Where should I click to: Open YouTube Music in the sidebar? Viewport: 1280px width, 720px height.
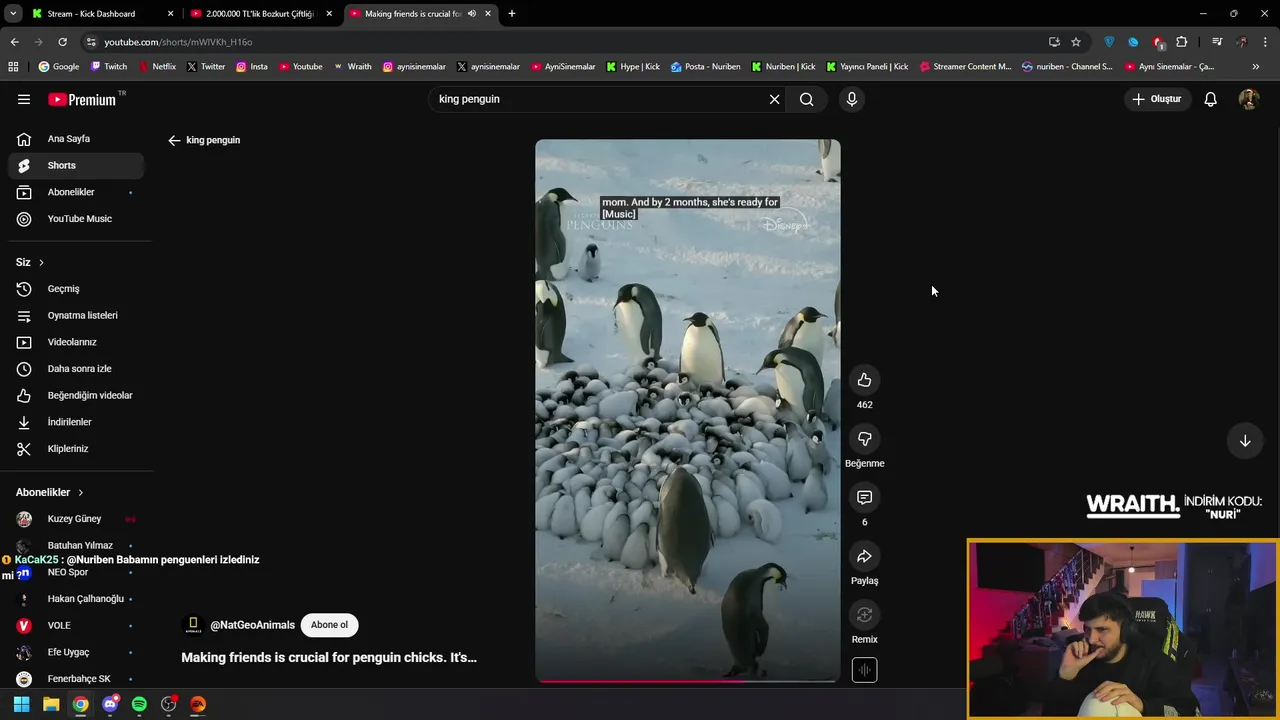pyautogui.click(x=75, y=219)
